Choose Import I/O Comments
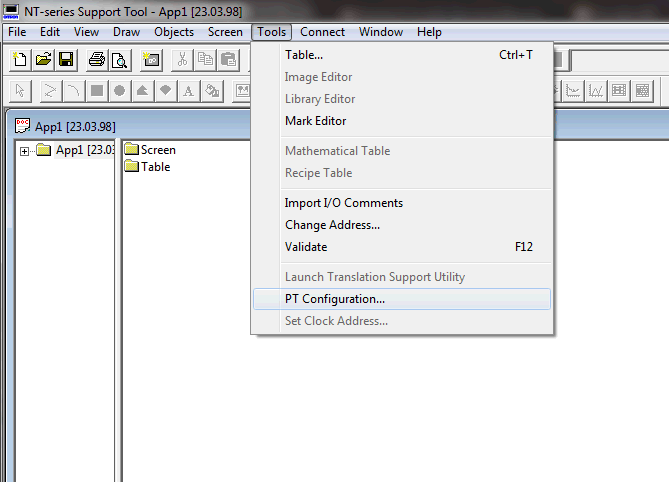Viewport: 669px width, 482px height. 402,203
